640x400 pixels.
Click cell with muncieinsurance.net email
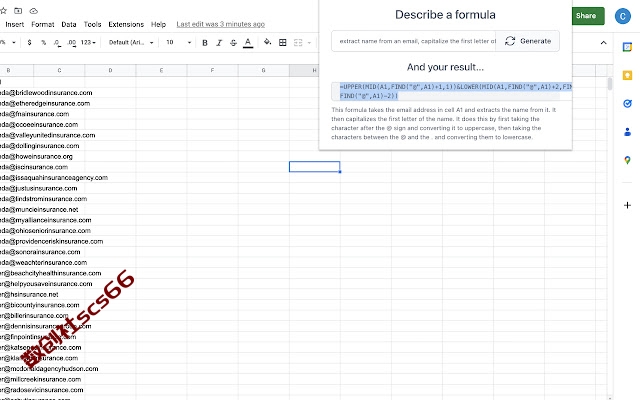(39, 209)
